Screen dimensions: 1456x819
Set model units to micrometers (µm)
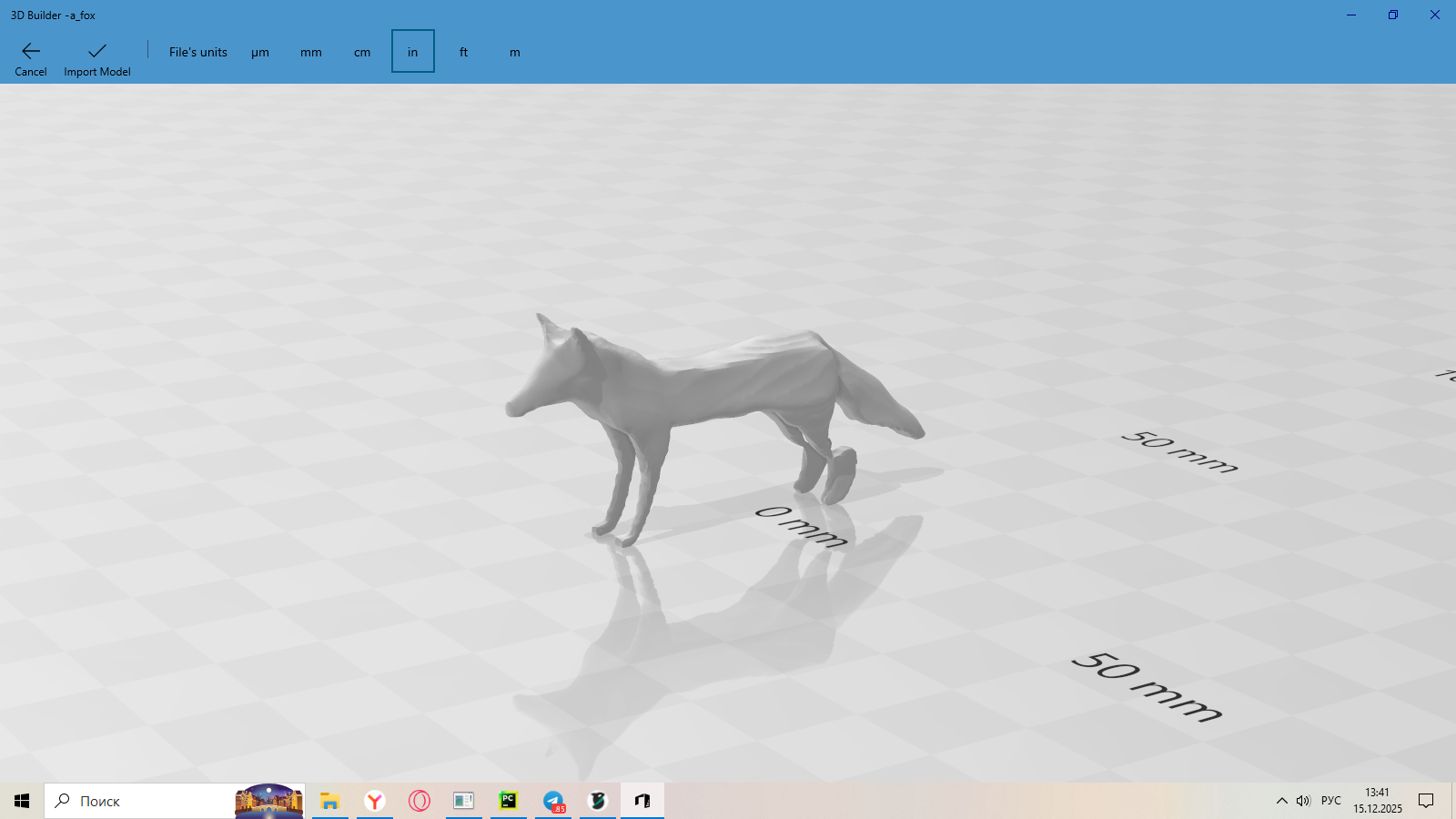tap(260, 52)
